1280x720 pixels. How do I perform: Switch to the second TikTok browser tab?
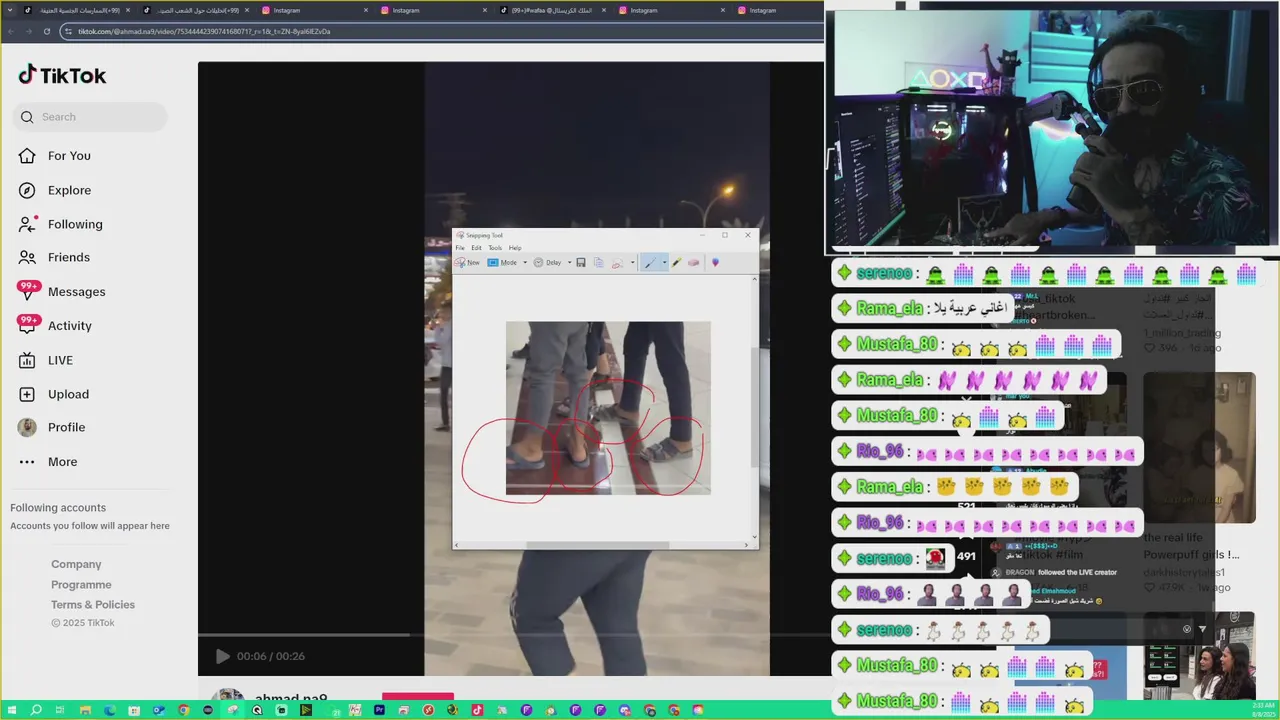(x=196, y=10)
